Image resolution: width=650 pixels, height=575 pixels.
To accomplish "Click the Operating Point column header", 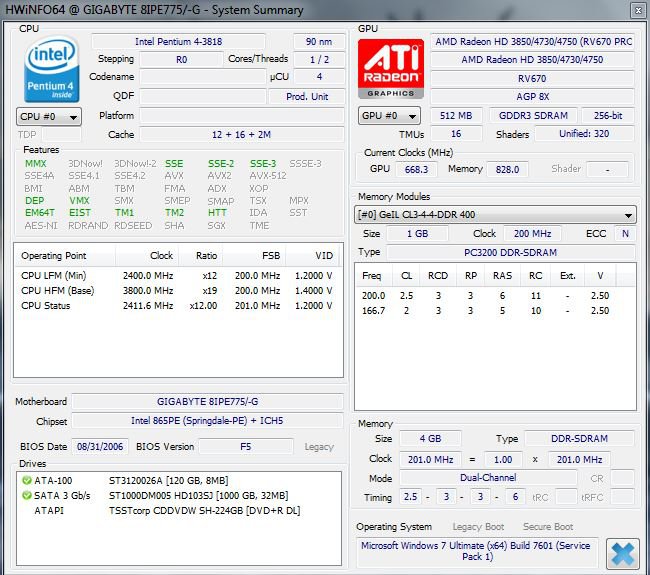I will (x=65, y=256).
